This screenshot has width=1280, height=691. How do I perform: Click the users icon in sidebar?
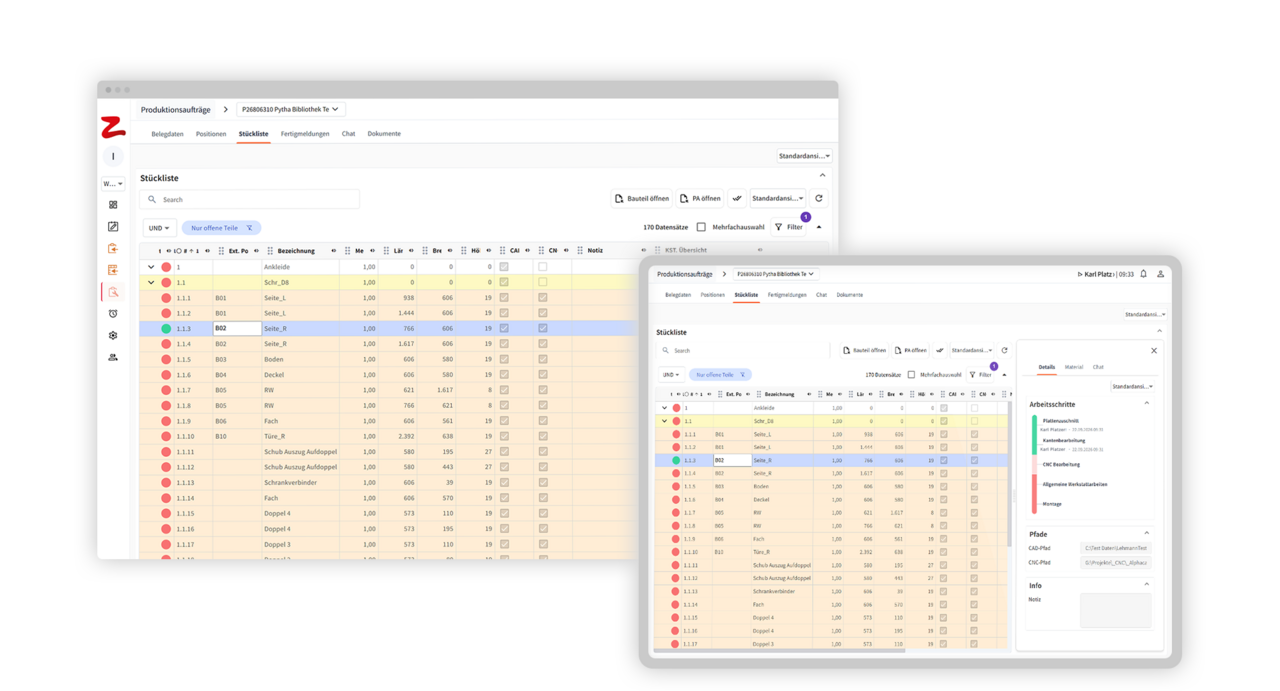click(x=113, y=357)
